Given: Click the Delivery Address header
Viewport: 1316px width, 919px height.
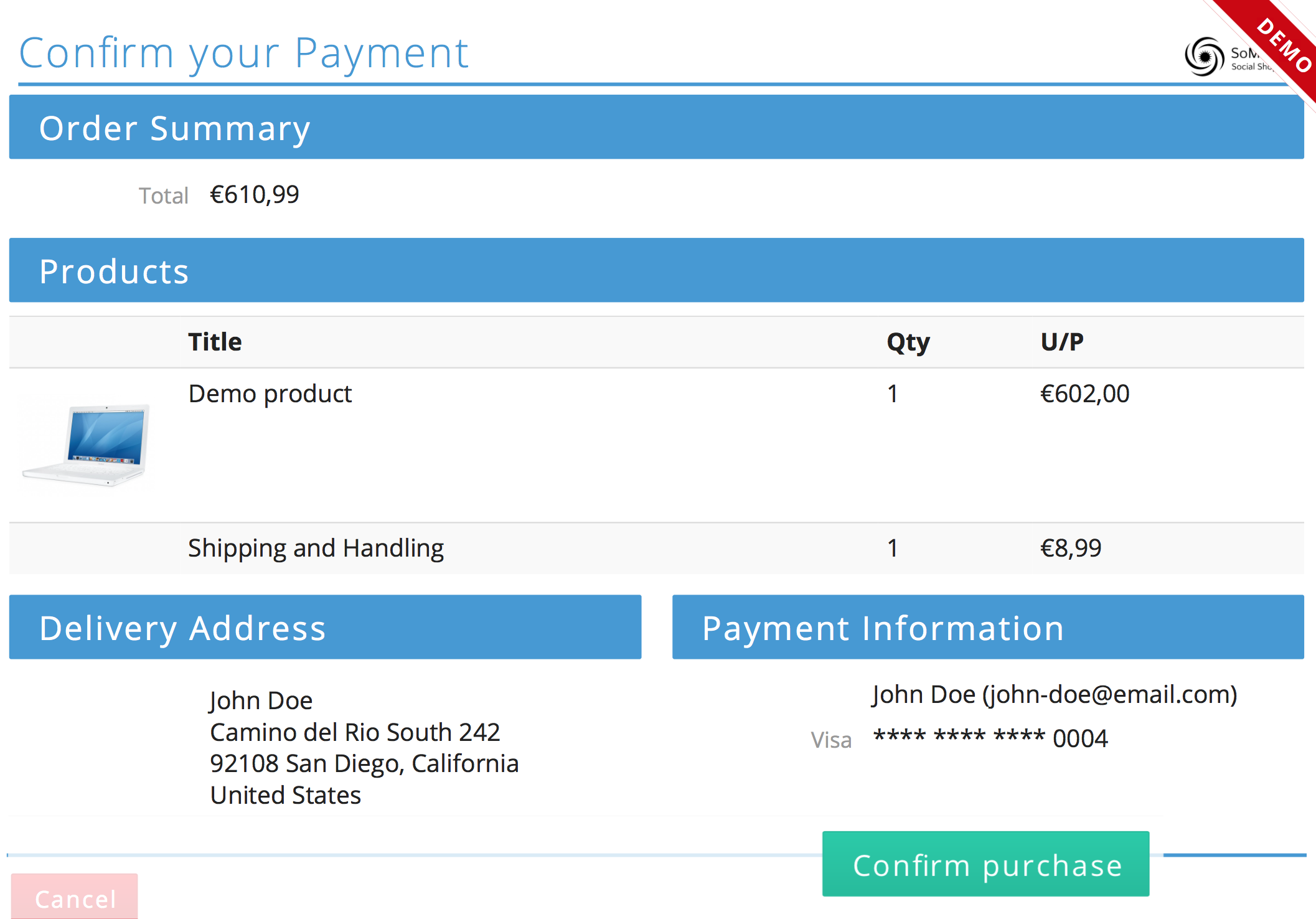Looking at the screenshot, I should click(325, 627).
